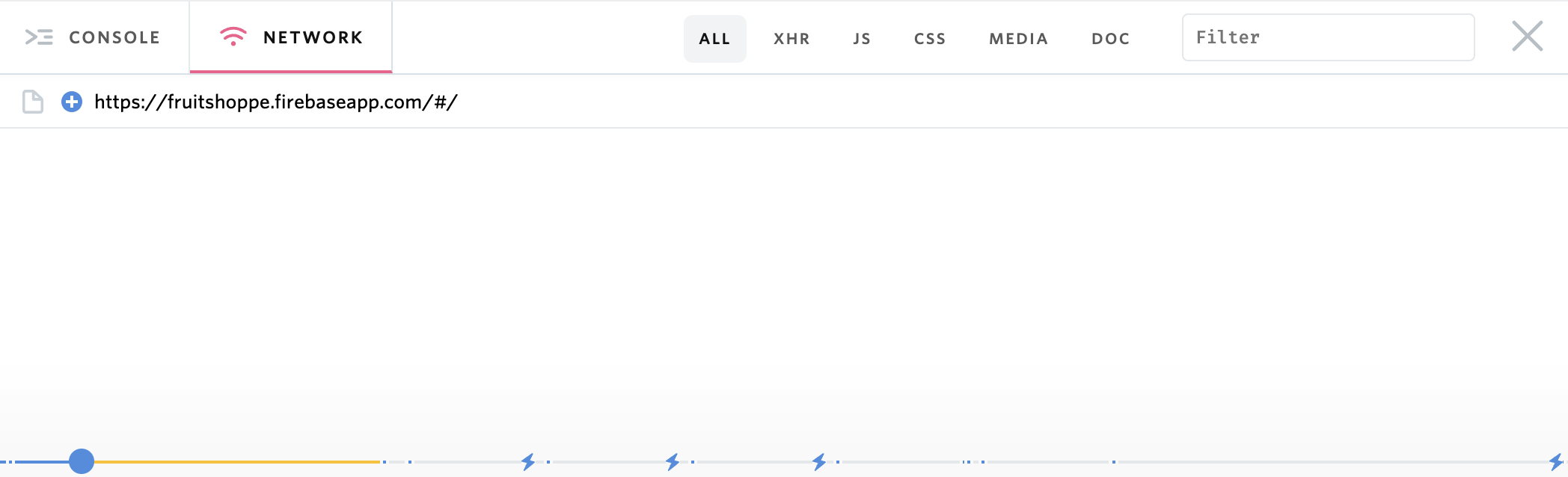Jump to the last lightning bolt marker
The image size is (1568, 477).
tap(1556, 462)
